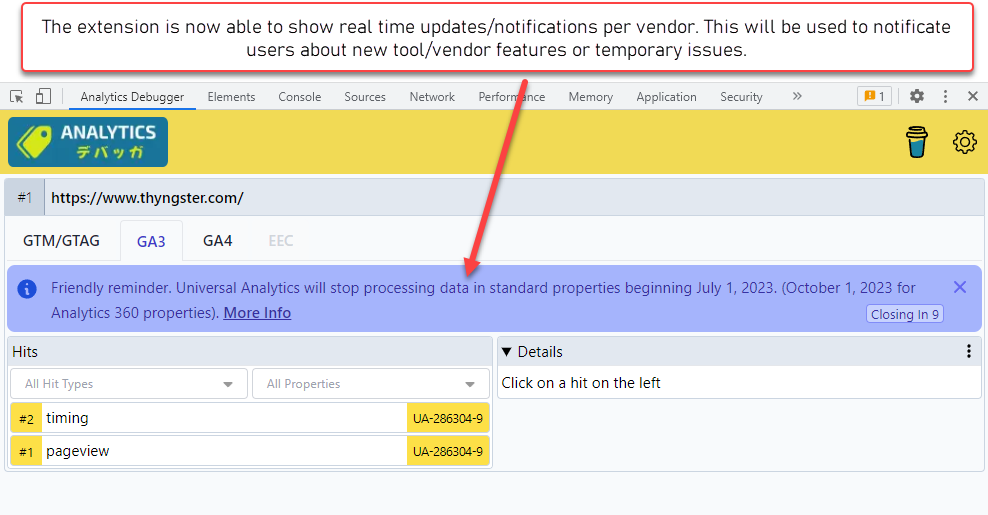Click the inspect element picker icon

coord(17,97)
